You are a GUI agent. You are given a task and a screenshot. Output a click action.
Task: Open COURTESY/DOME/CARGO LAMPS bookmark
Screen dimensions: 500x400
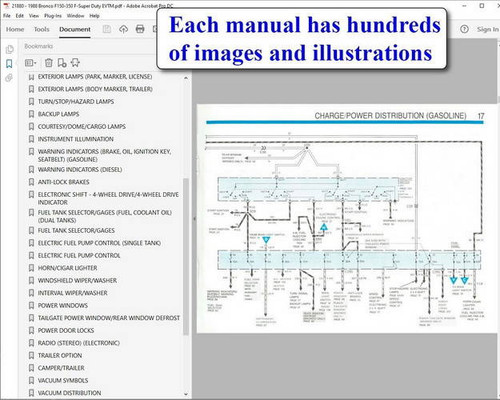click(82, 127)
